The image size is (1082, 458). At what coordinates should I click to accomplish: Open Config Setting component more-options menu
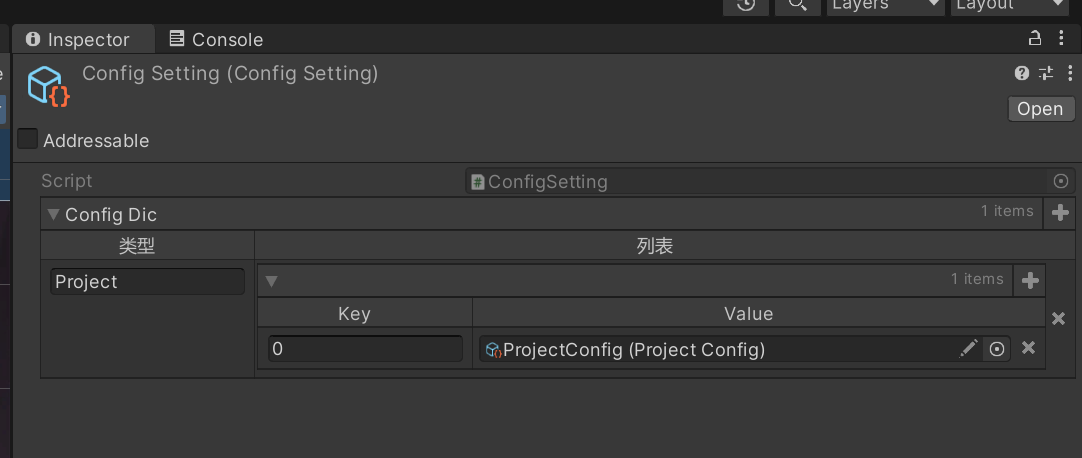(x=1070, y=73)
